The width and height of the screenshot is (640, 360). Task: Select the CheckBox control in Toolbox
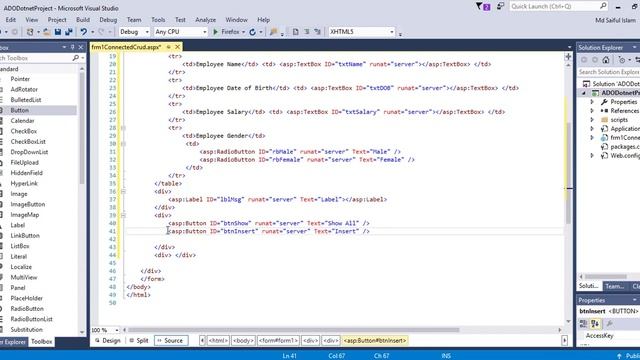pyautogui.click(x=24, y=131)
